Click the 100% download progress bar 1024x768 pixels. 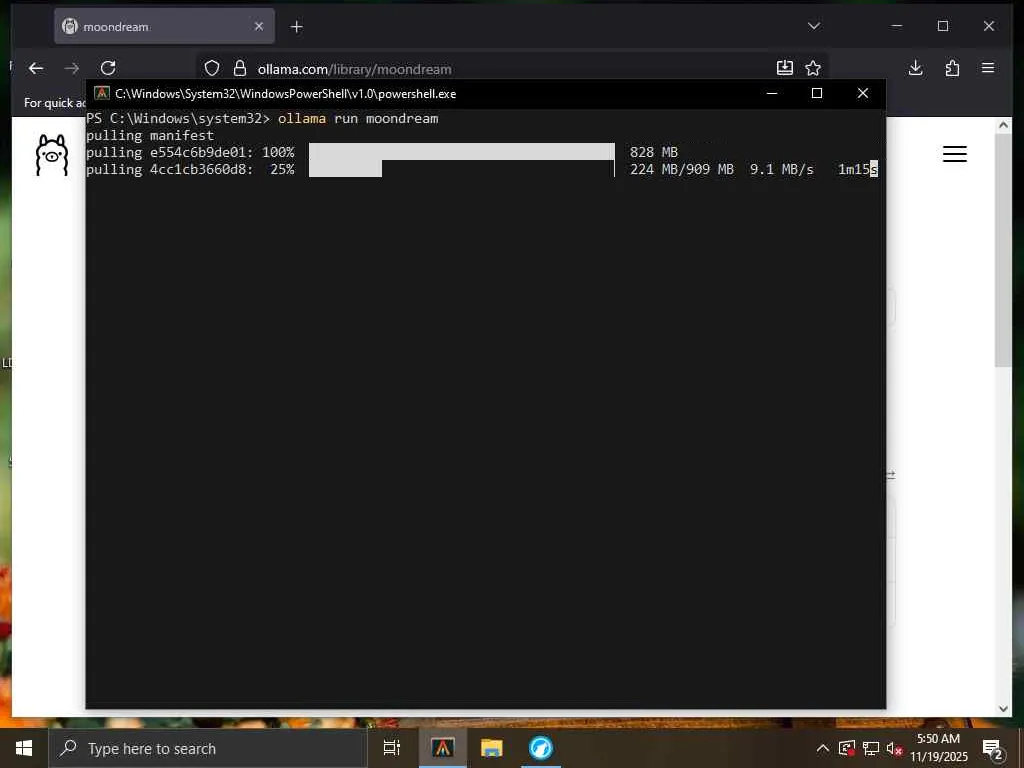[462, 152]
